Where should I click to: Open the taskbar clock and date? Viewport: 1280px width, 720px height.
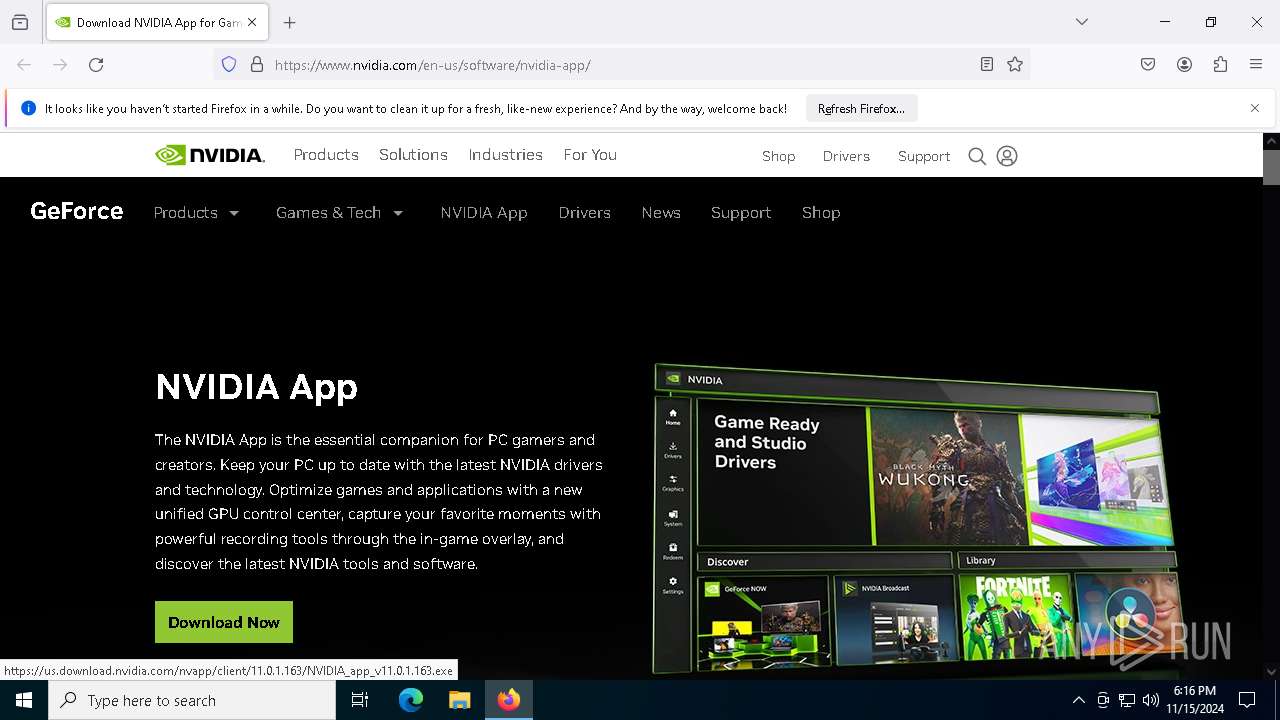(1194, 700)
